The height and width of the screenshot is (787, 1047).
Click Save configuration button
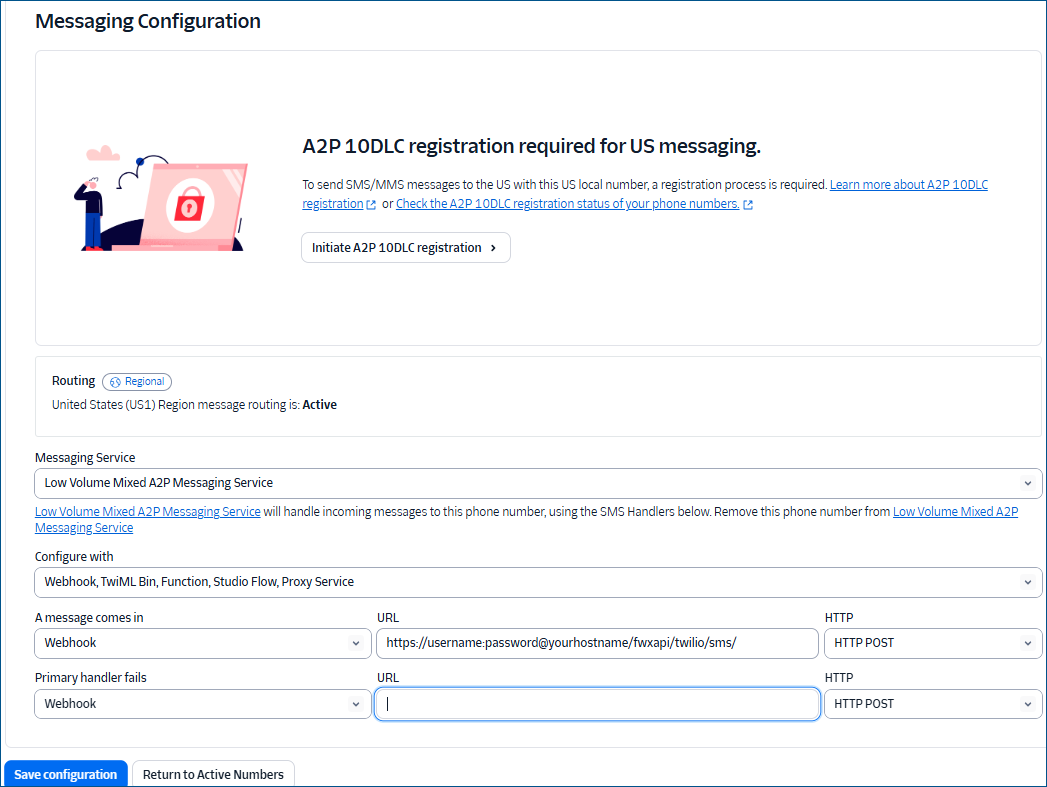66,774
